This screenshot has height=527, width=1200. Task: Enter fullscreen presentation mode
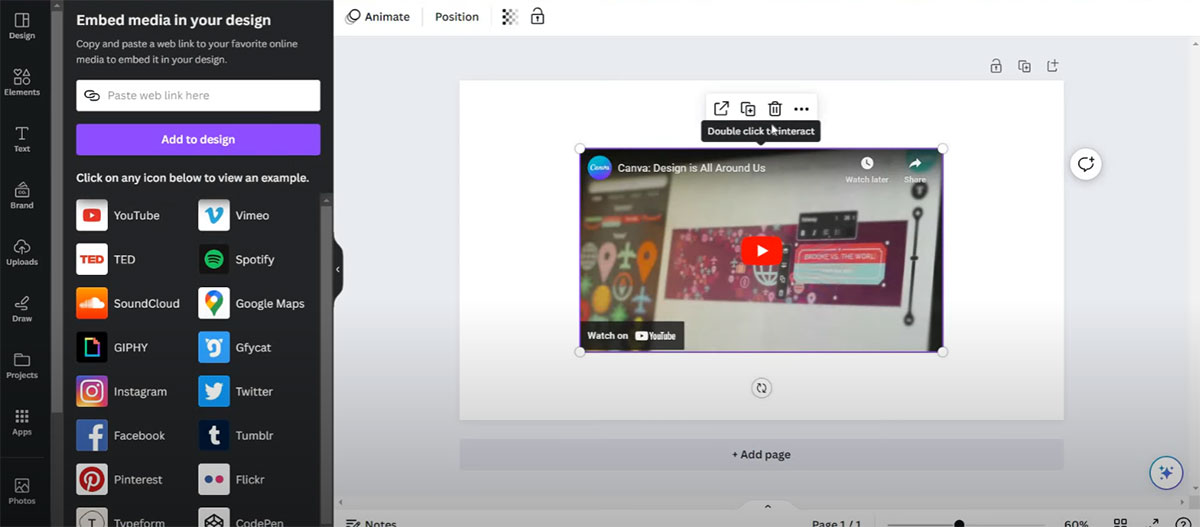pos(1154,522)
